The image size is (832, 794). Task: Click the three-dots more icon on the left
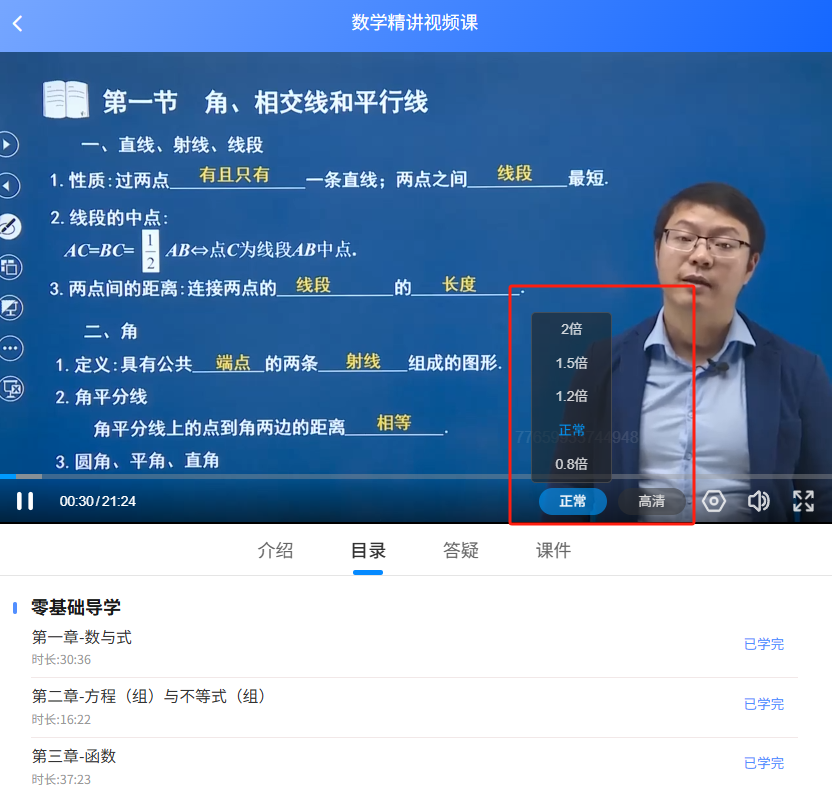pos(9,347)
